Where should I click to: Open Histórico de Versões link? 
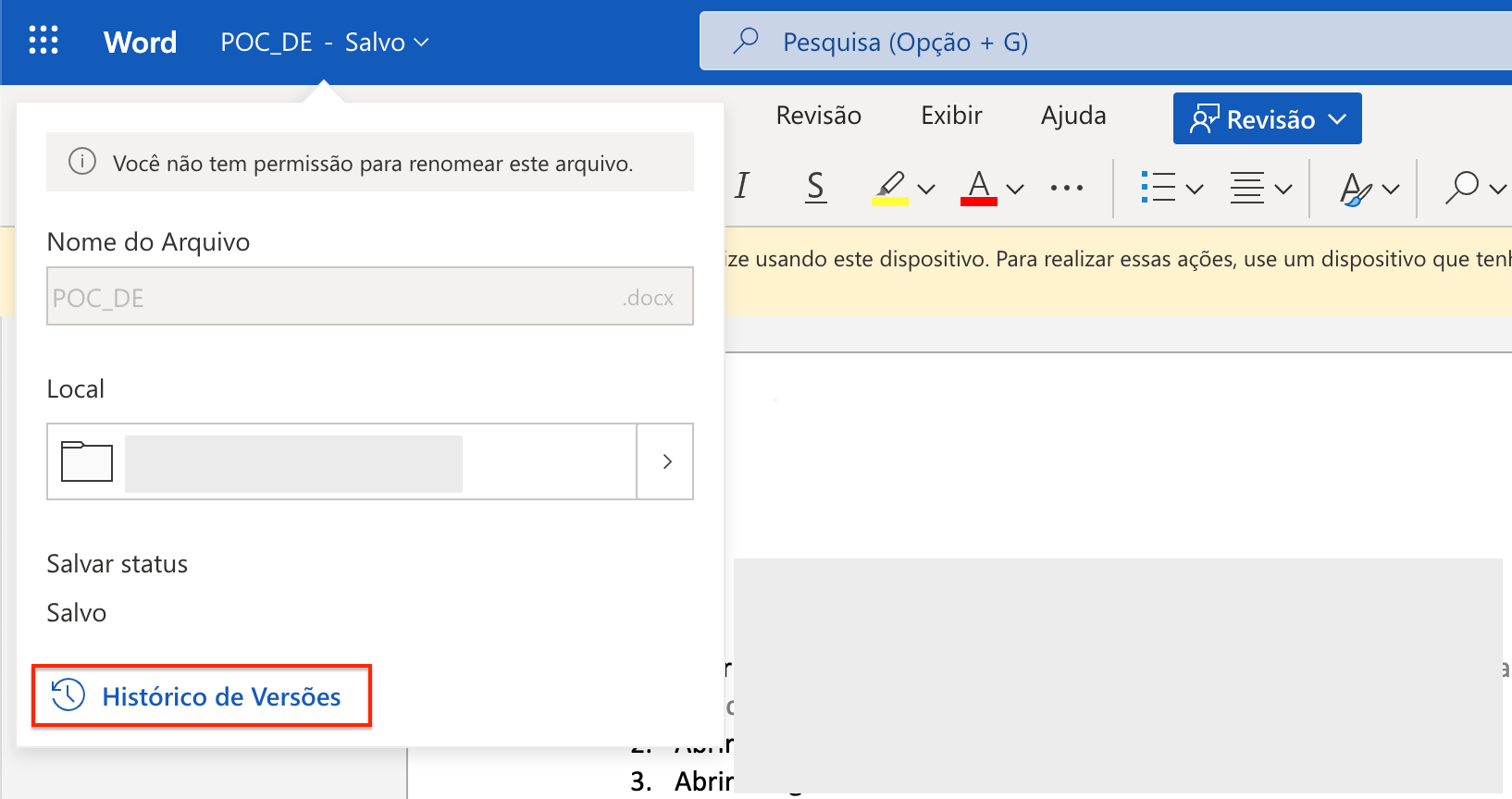pyautogui.click(x=202, y=695)
